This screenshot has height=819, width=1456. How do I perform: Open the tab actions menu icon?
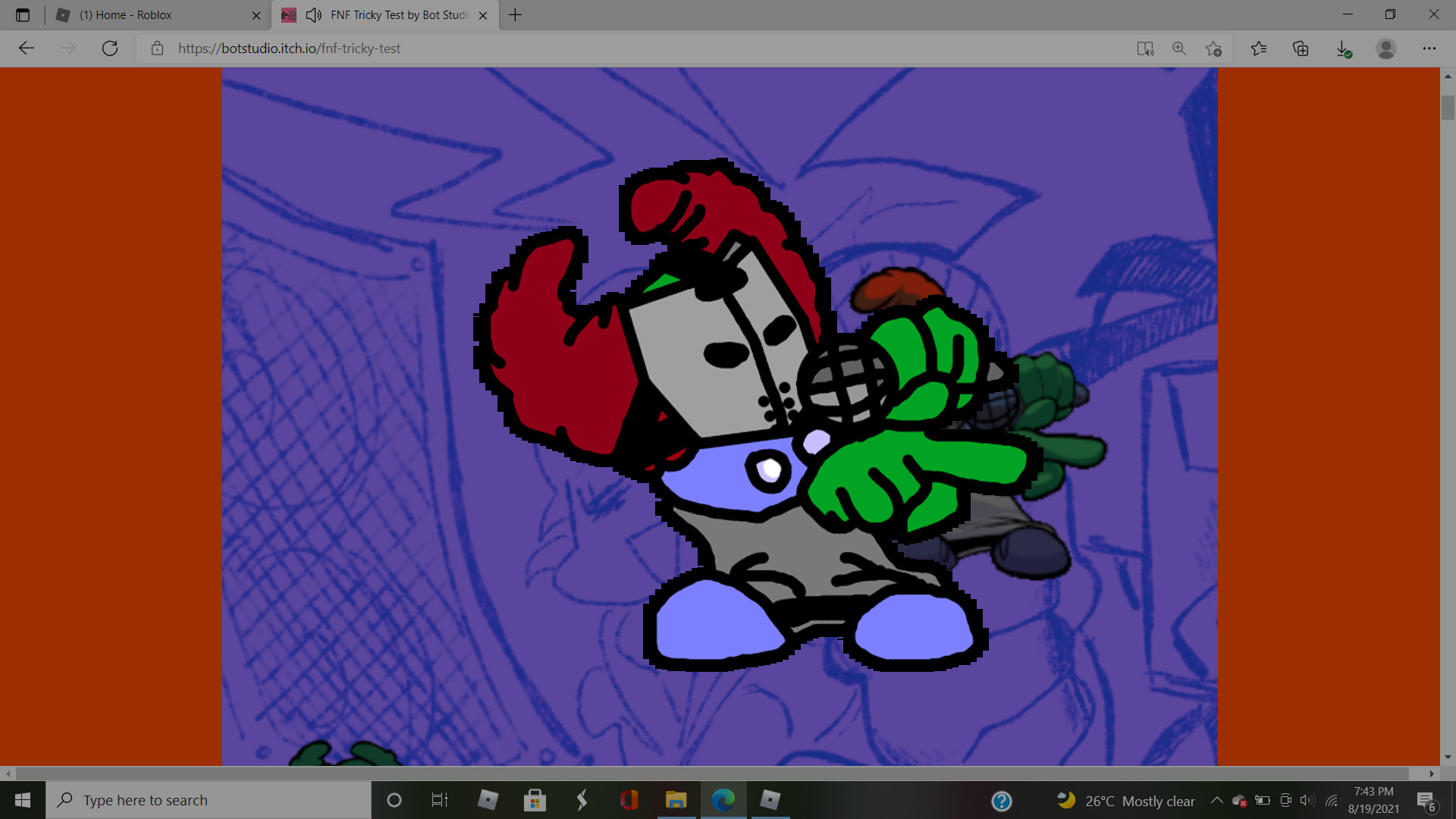point(23,15)
